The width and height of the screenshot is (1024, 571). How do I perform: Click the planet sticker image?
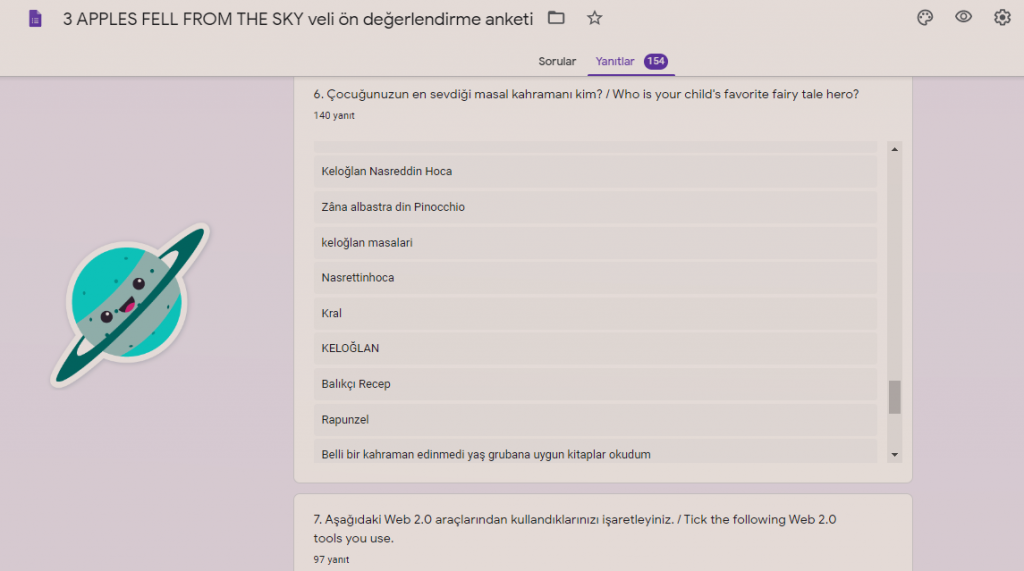coord(130,303)
